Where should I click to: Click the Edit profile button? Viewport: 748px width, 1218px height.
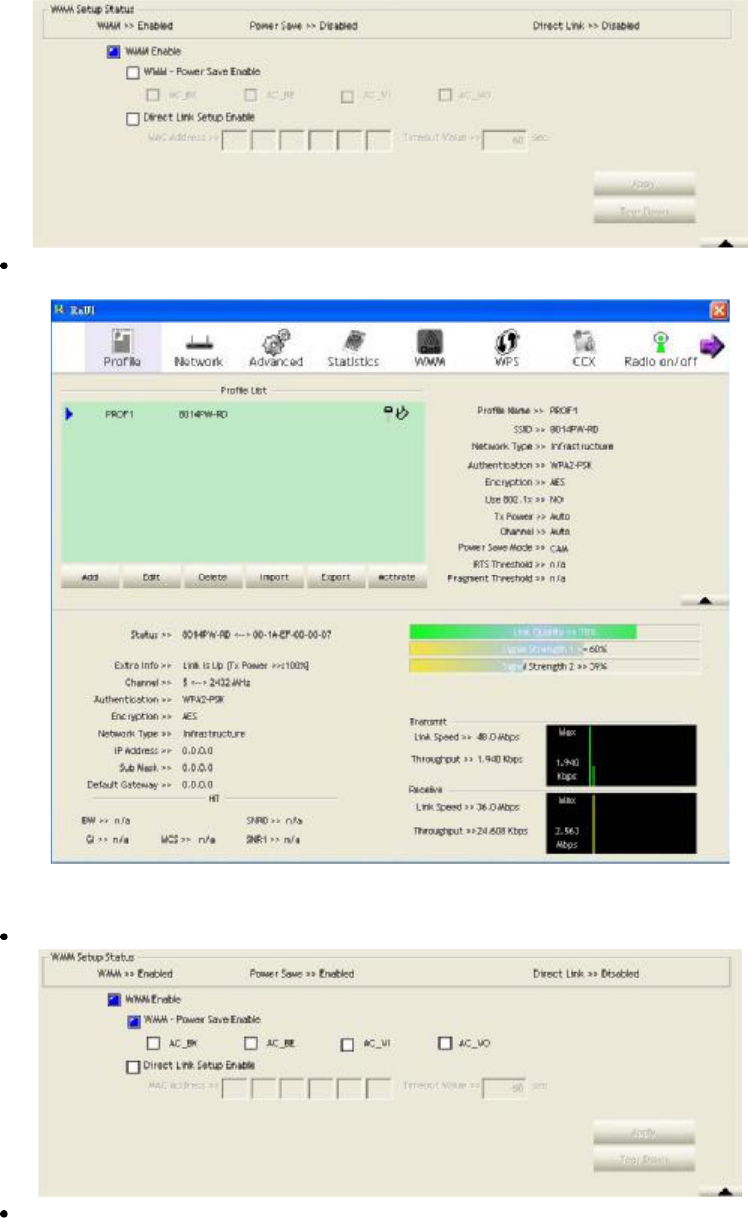[151, 577]
